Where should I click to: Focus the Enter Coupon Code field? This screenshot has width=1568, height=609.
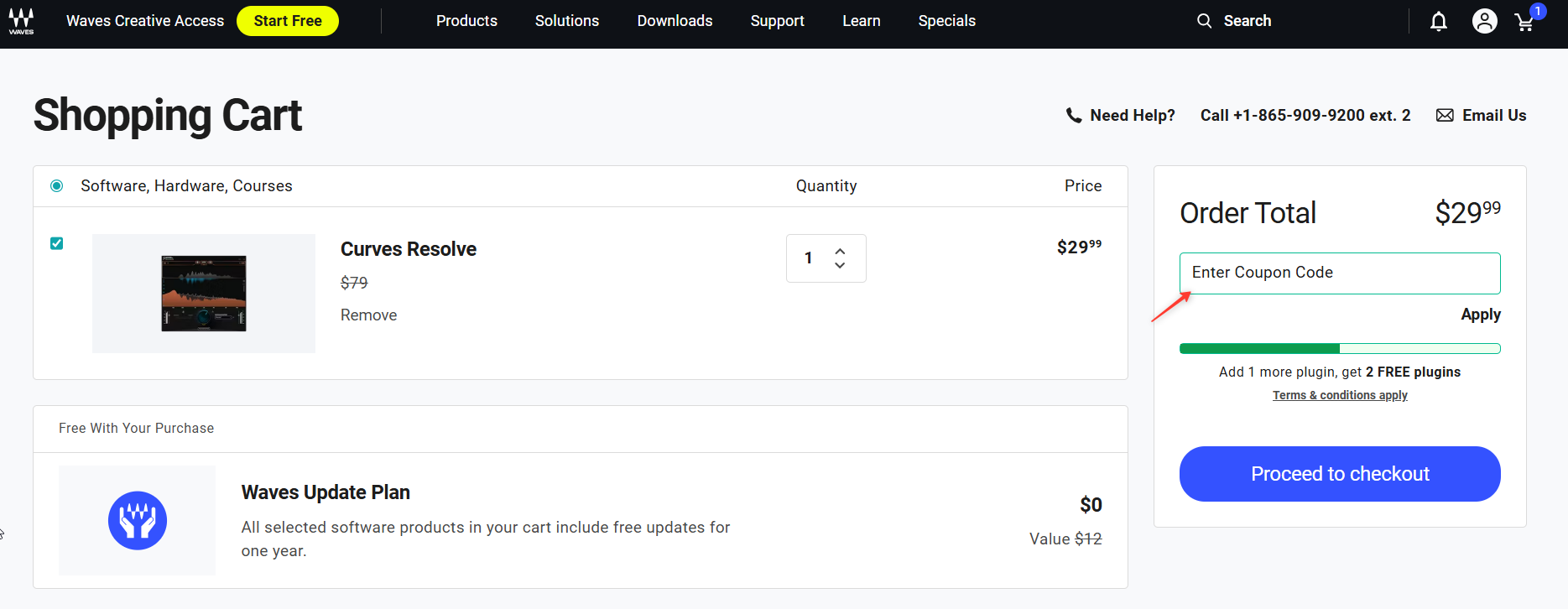[1339, 273]
